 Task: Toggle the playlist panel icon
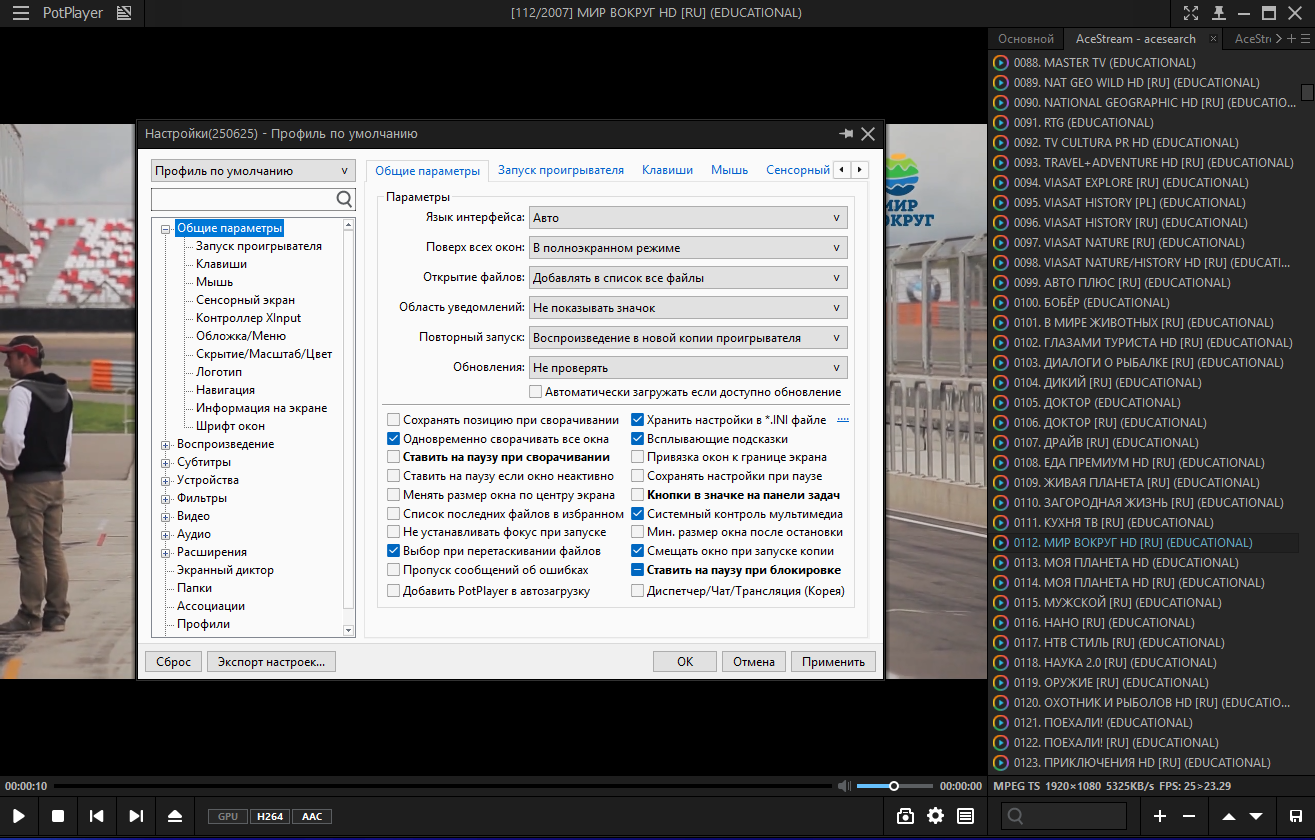965,816
